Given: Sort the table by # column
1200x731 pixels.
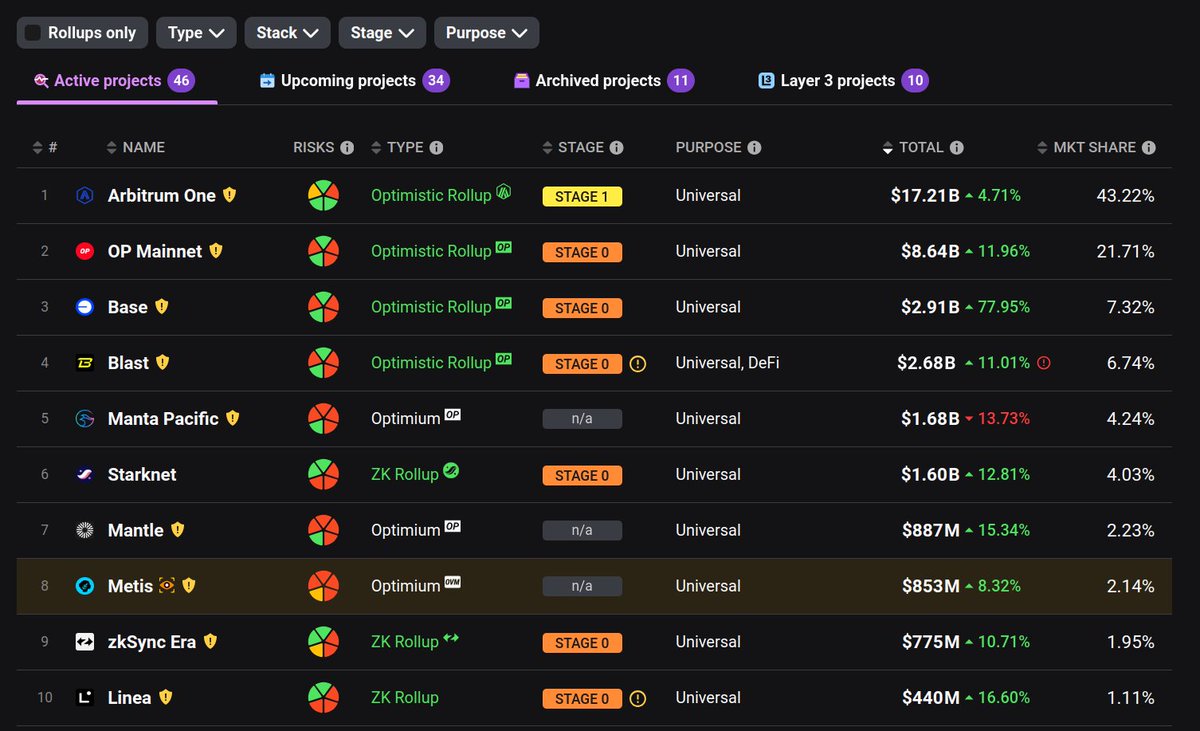Looking at the screenshot, I should 45,147.
